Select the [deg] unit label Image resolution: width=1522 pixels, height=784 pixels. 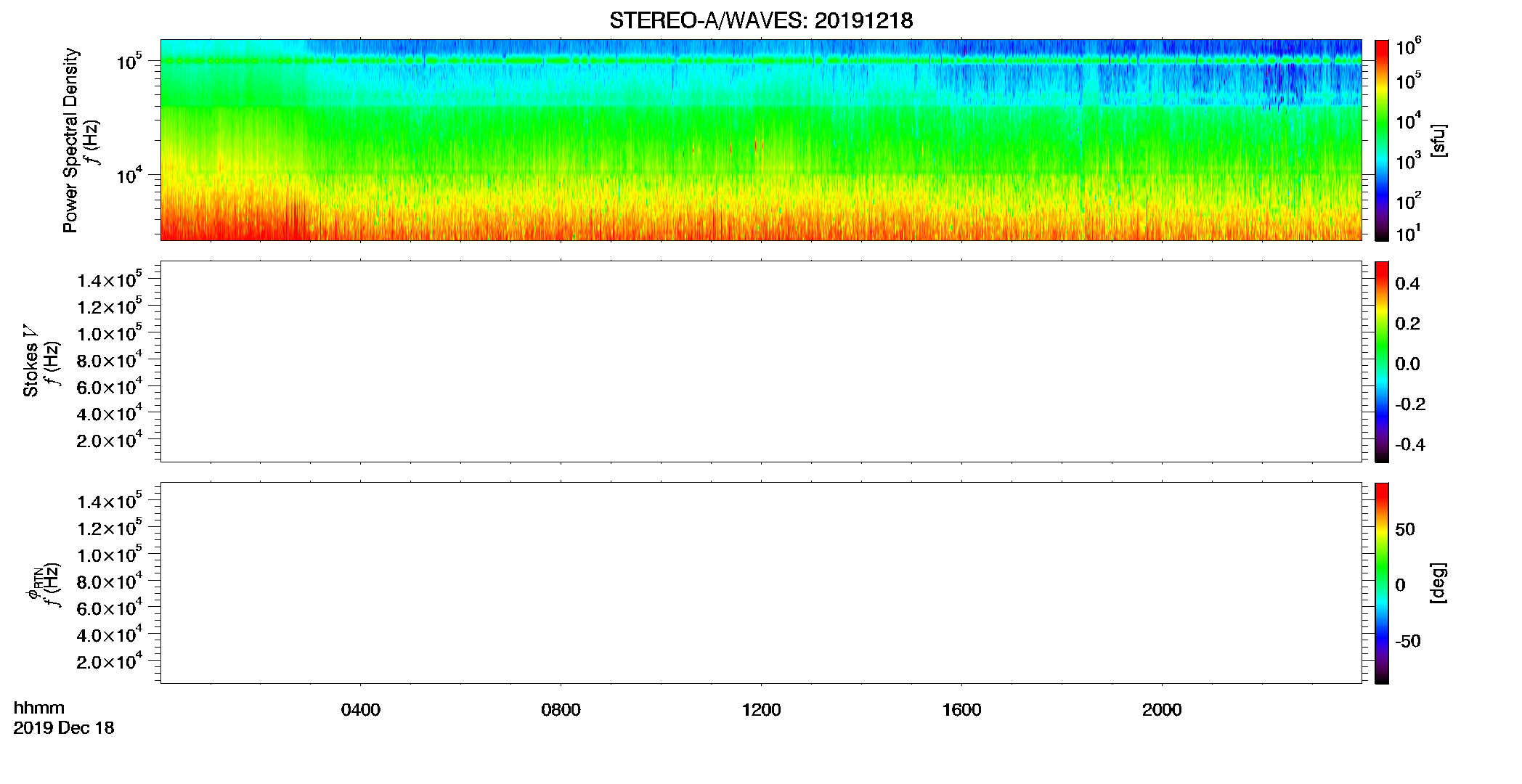point(1438,583)
